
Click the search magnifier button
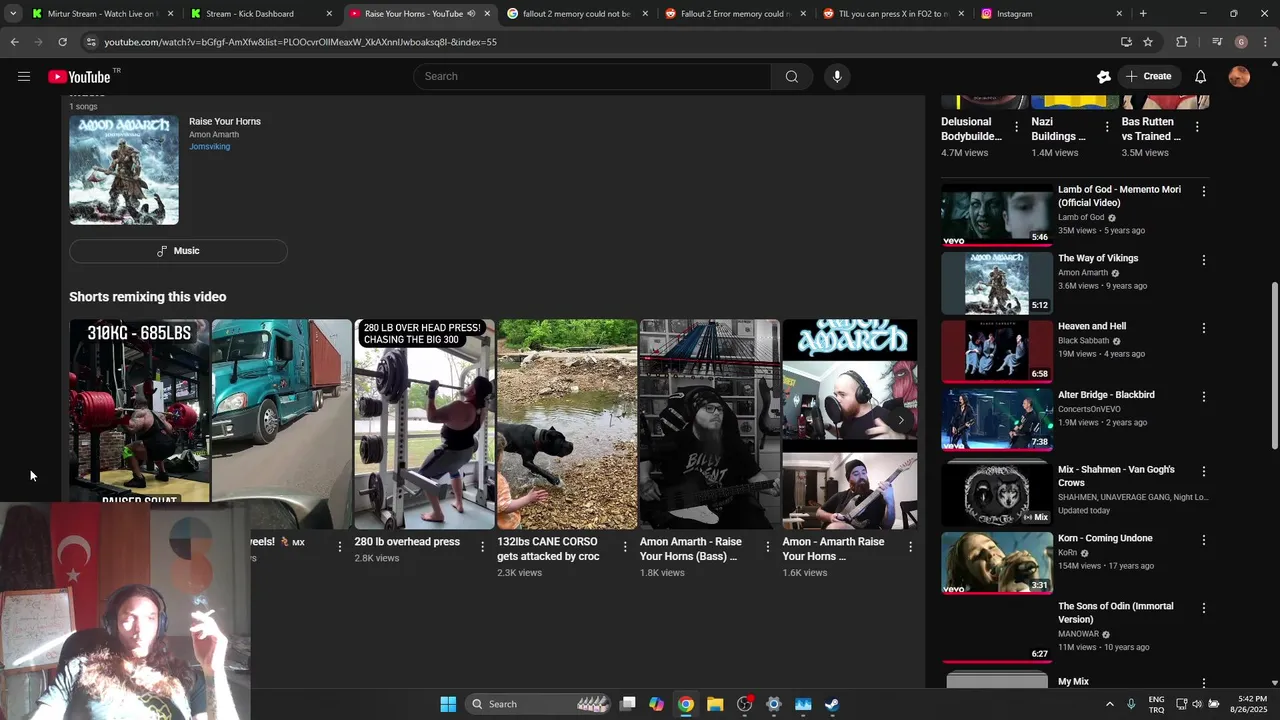point(791,76)
